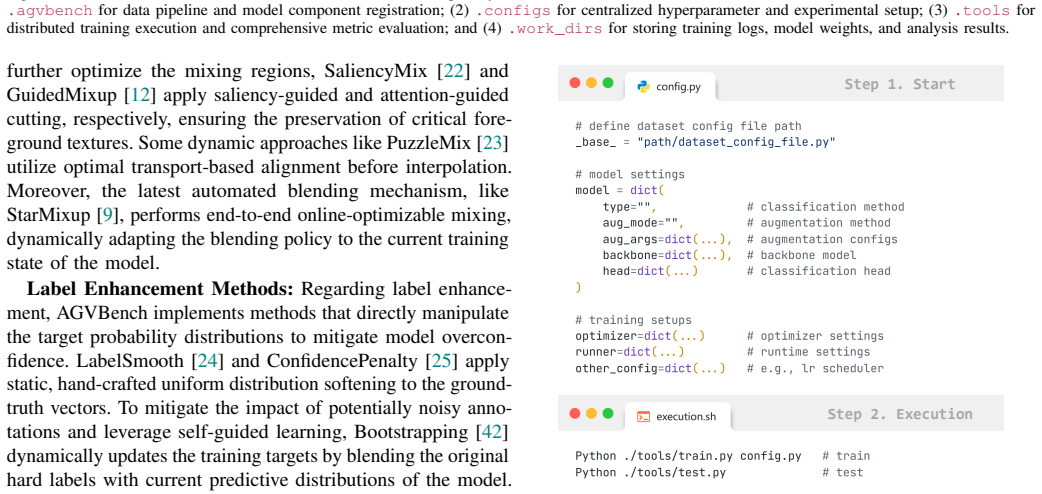The image size is (1042, 494).
Task: Click the 'optimizer=dict(...)' code line
Action: coord(640,336)
